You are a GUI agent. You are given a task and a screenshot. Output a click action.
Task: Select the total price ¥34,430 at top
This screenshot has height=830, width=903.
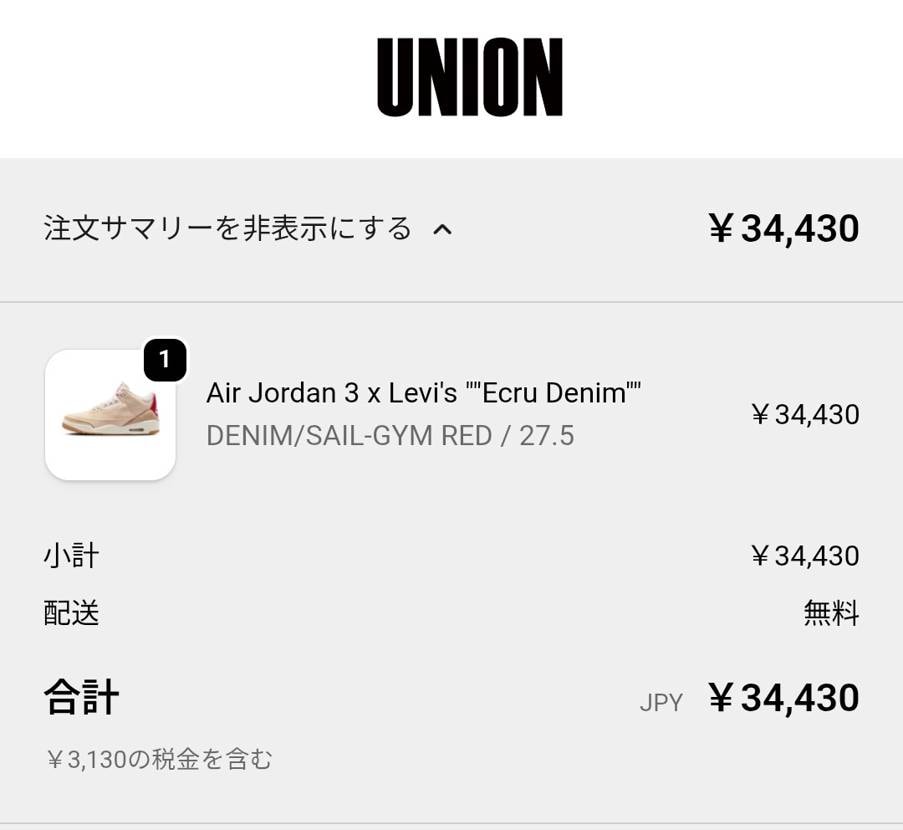[787, 228]
